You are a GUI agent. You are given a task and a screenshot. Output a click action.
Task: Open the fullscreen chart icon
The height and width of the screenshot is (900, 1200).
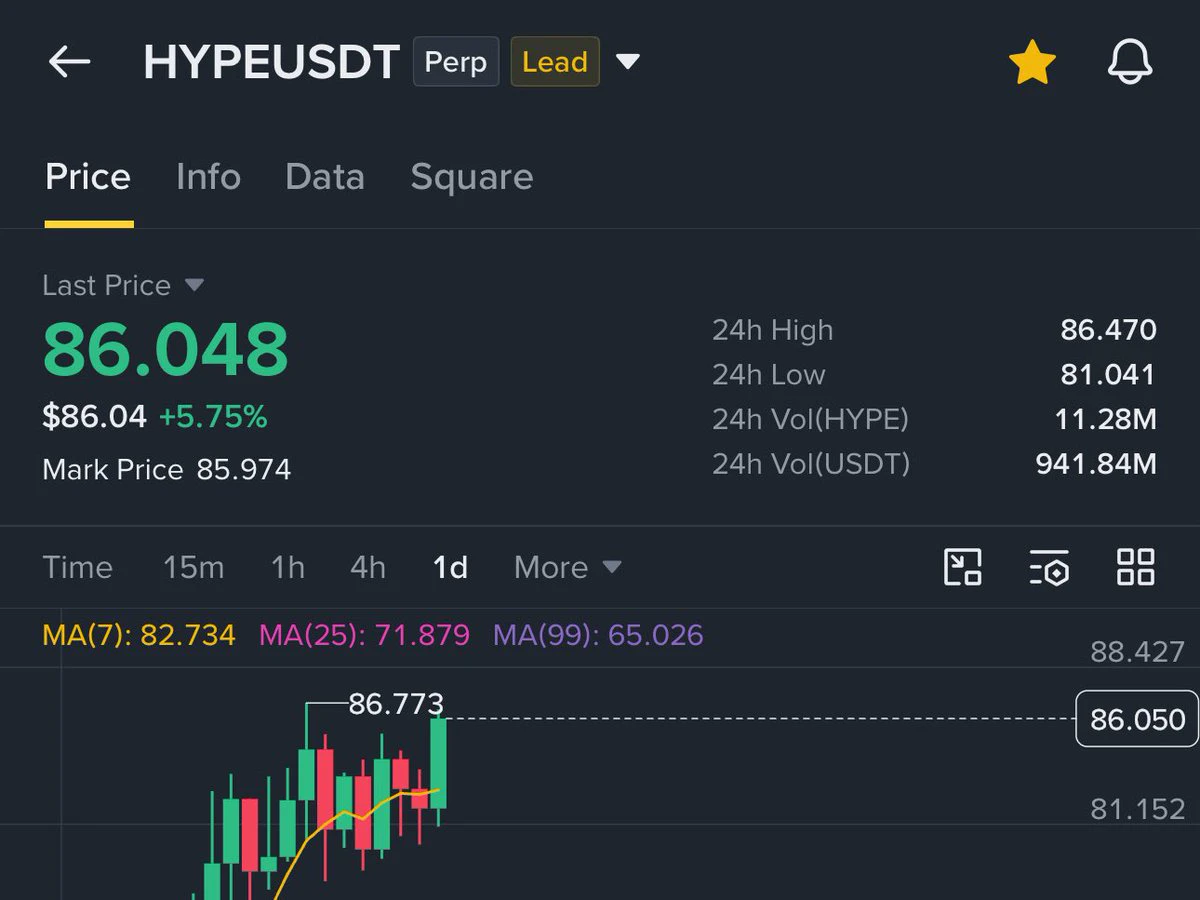[x=963, y=567]
